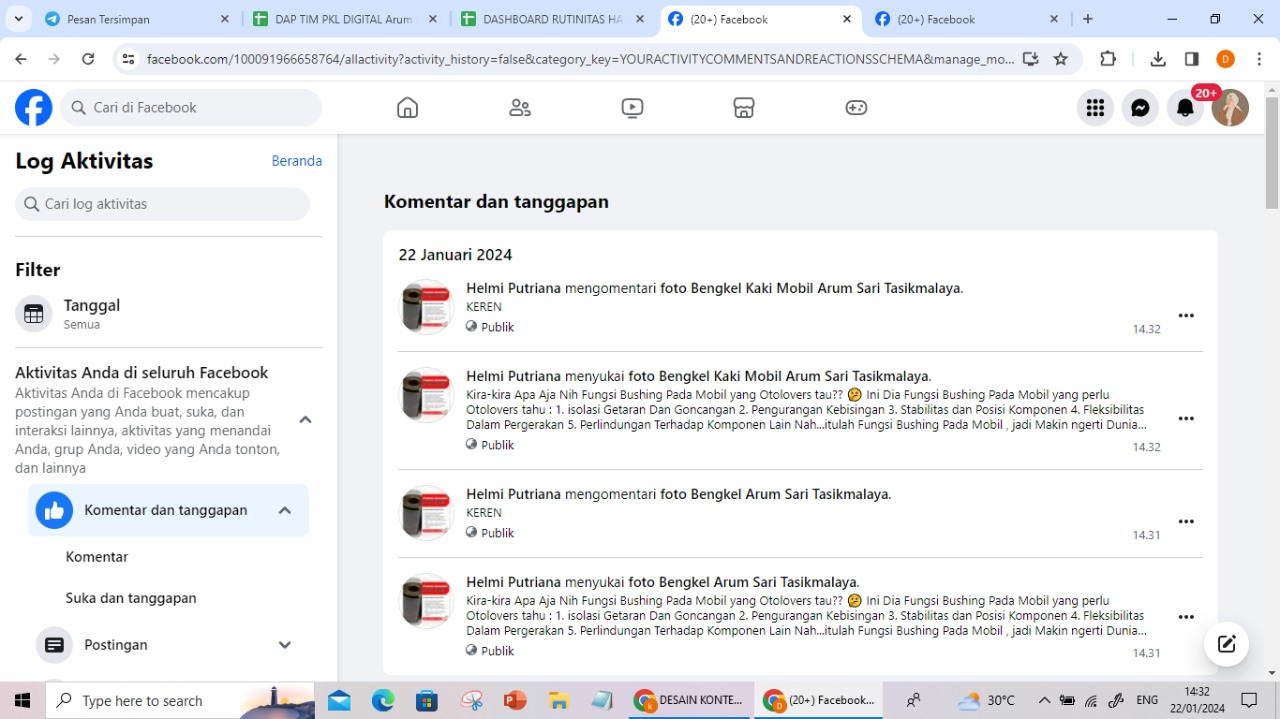Collapse Aktivitas Anda di seluruh Facebook chevron
The image size is (1280, 719).
306,420
